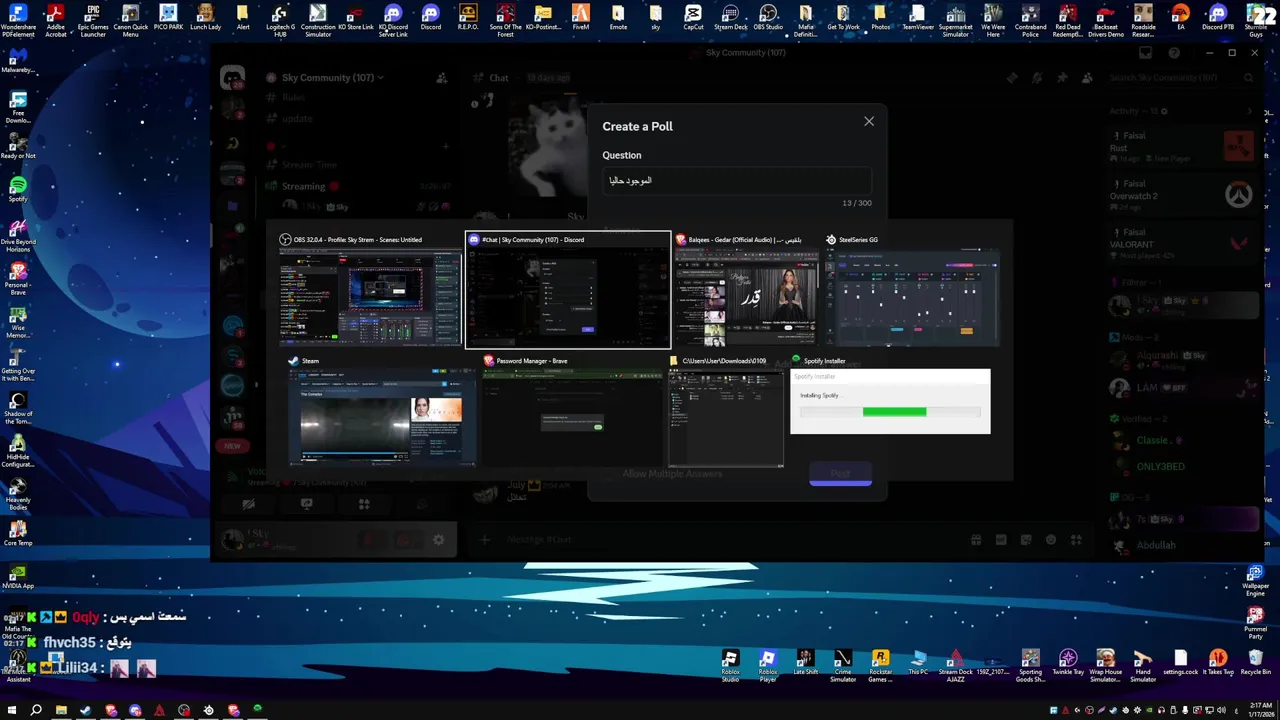Image resolution: width=1280 pixels, height=720 pixels.
Task: Select the Steam window thumbnail
Action: [382, 410]
